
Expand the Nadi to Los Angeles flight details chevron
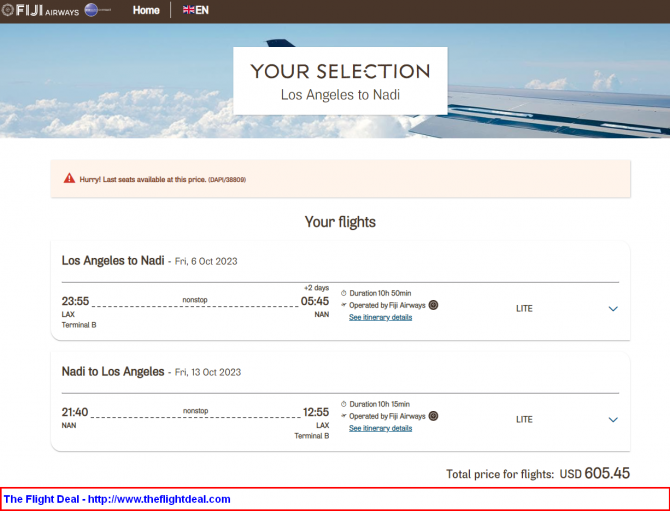coord(613,420)
